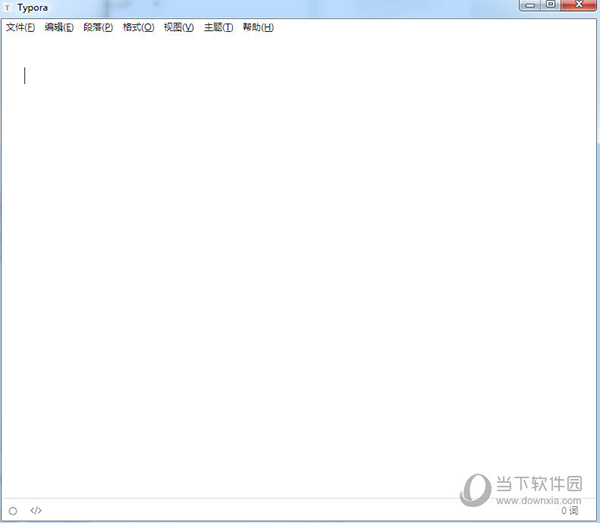This screenshot has width=600, height=523.
Task: Open the 主题(T) menu
Action: (218, 27)
